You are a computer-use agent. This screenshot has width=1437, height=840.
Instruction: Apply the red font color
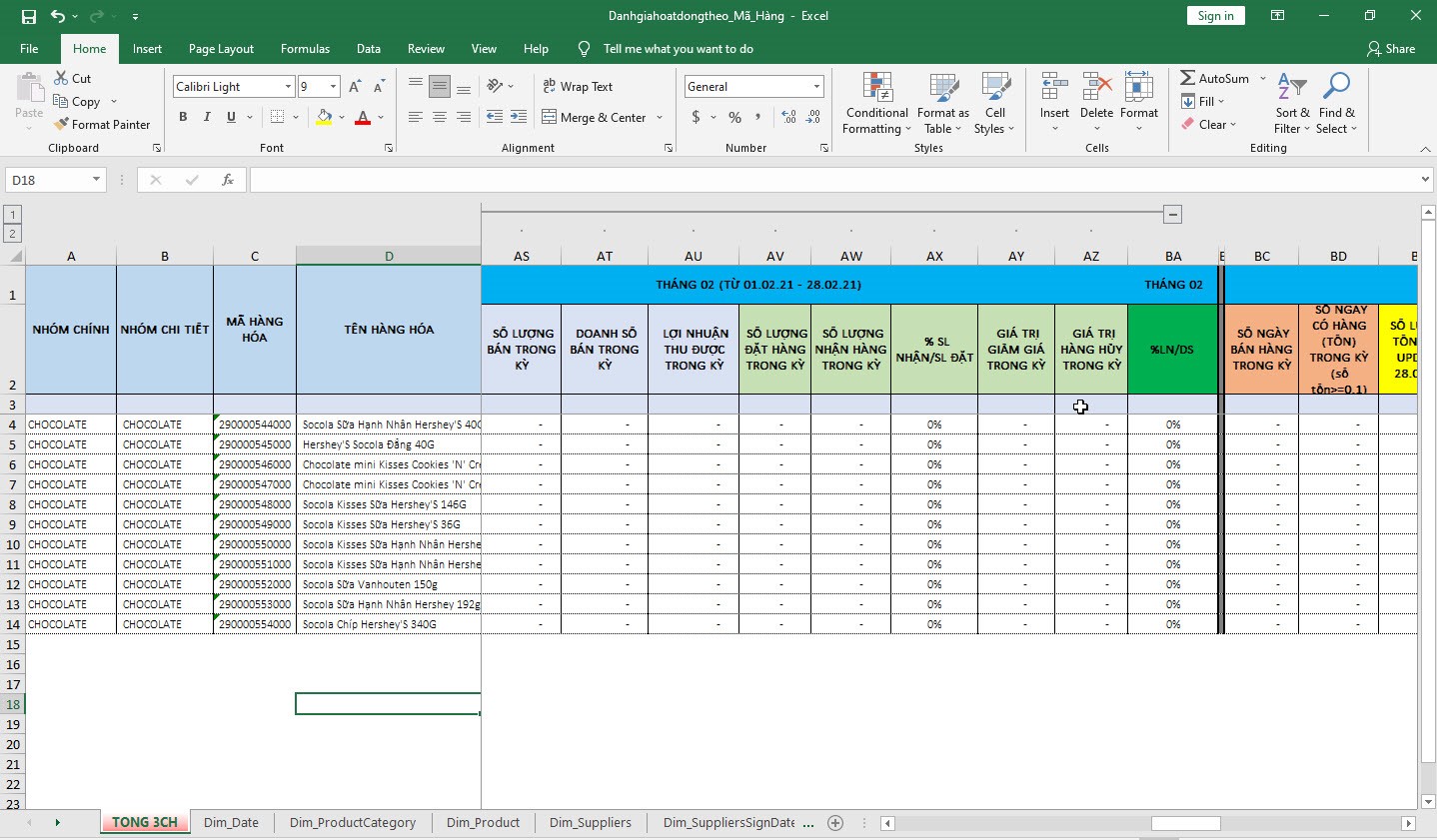pyautogui.click(x=363, y=118)
